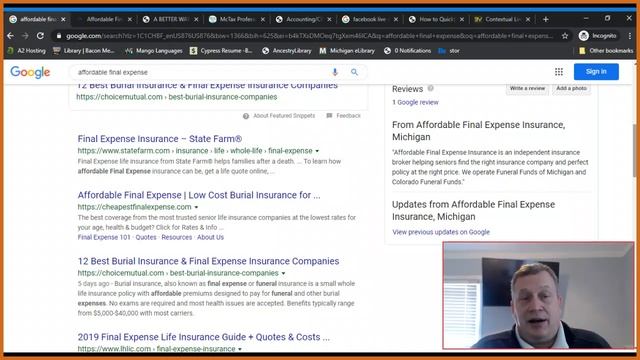Viewport: 640px width, 360px height.
Task: Switch to Accounting tab
Action: [302, 19]
